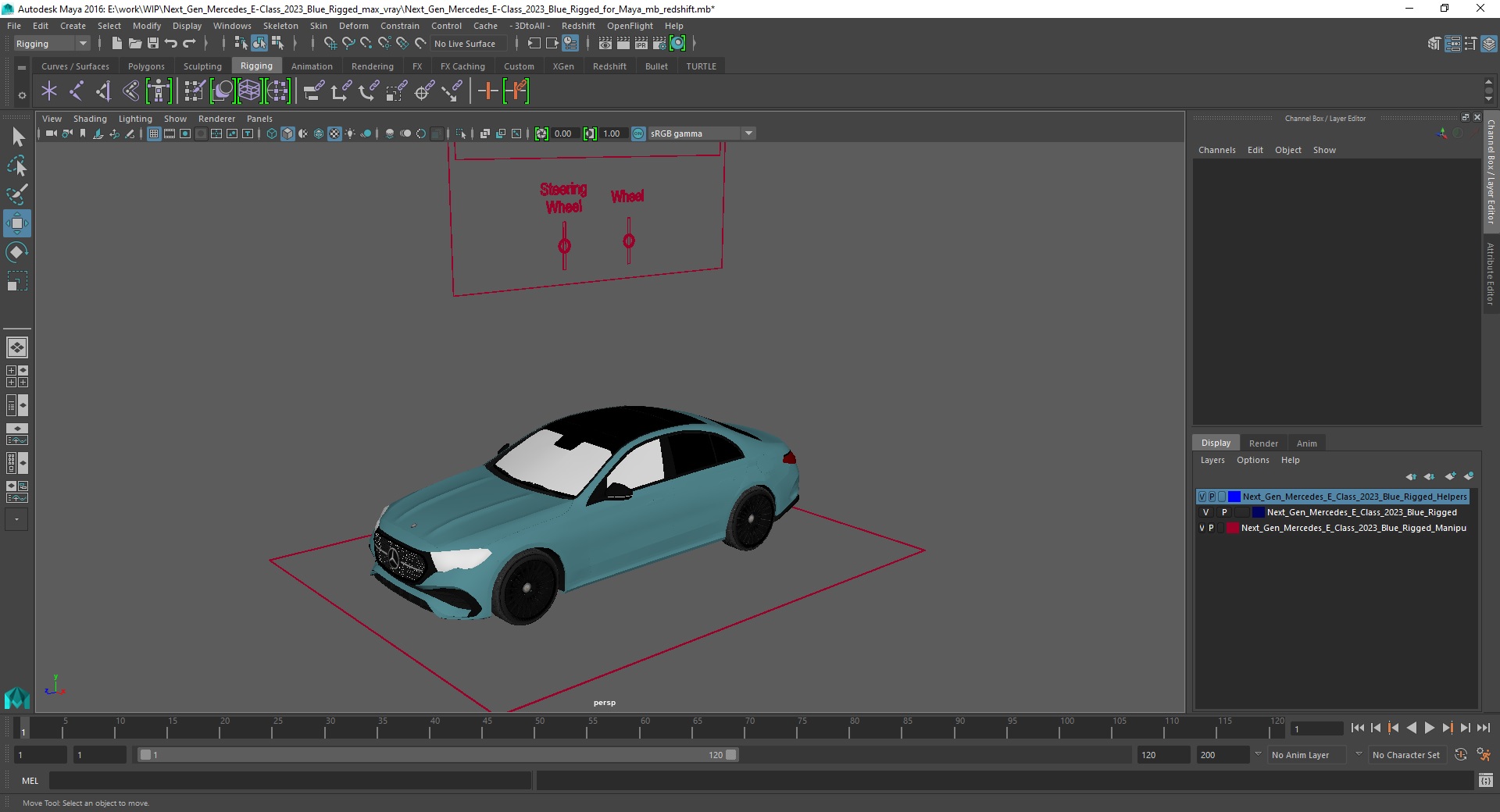Activate the Move tool in toolbox
Image resolution: width=1500 pixels, height=812 pixels.
pos(17,223)
